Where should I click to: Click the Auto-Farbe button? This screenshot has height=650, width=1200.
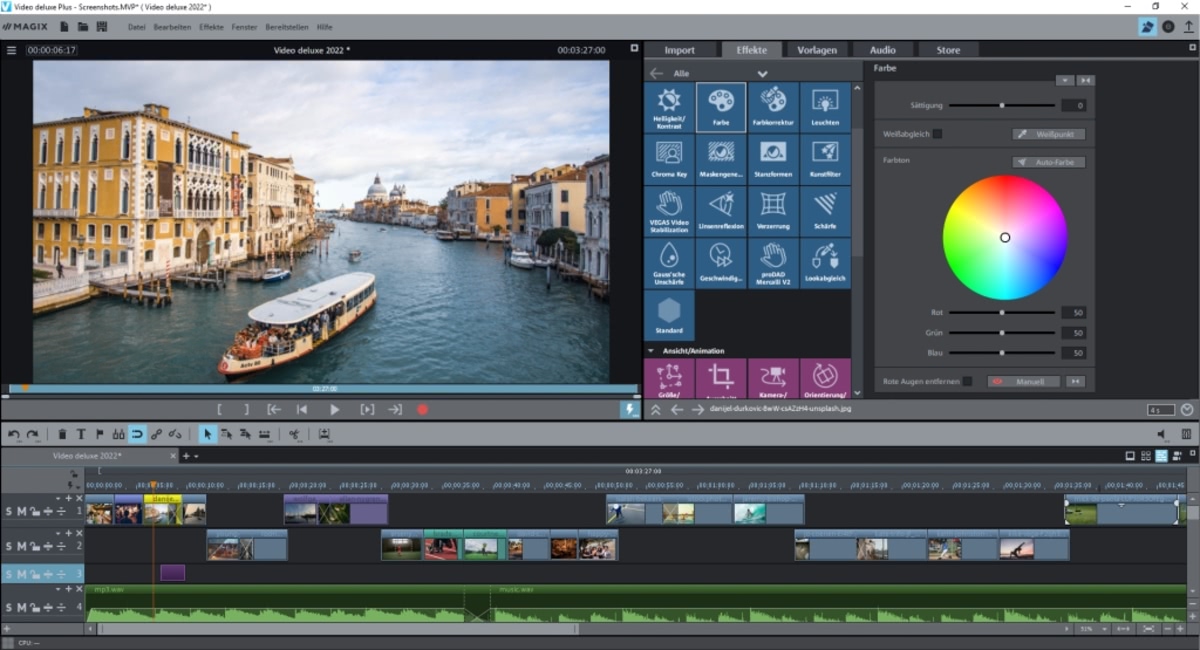tap(1048, 162)
